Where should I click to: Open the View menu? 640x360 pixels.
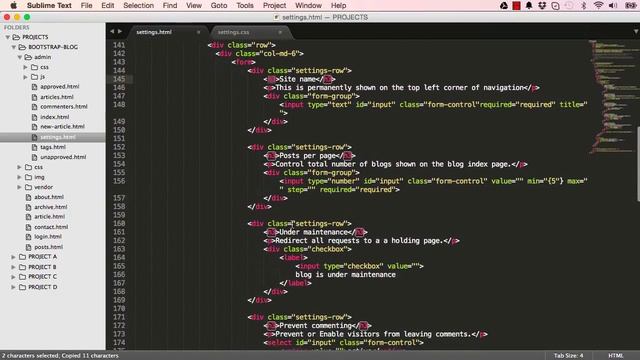[194, 5]
